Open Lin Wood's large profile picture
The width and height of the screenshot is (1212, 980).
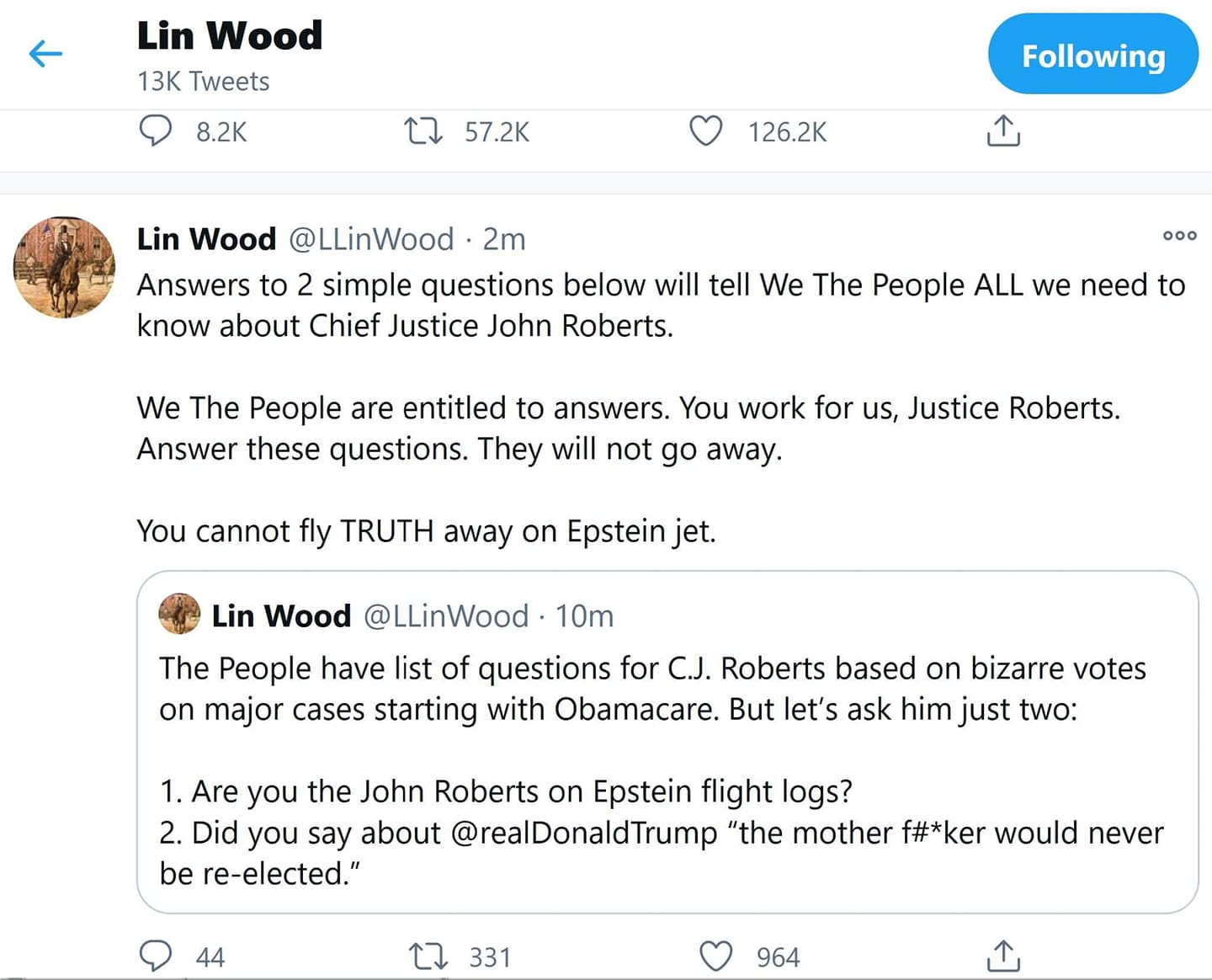click(64, 267)
